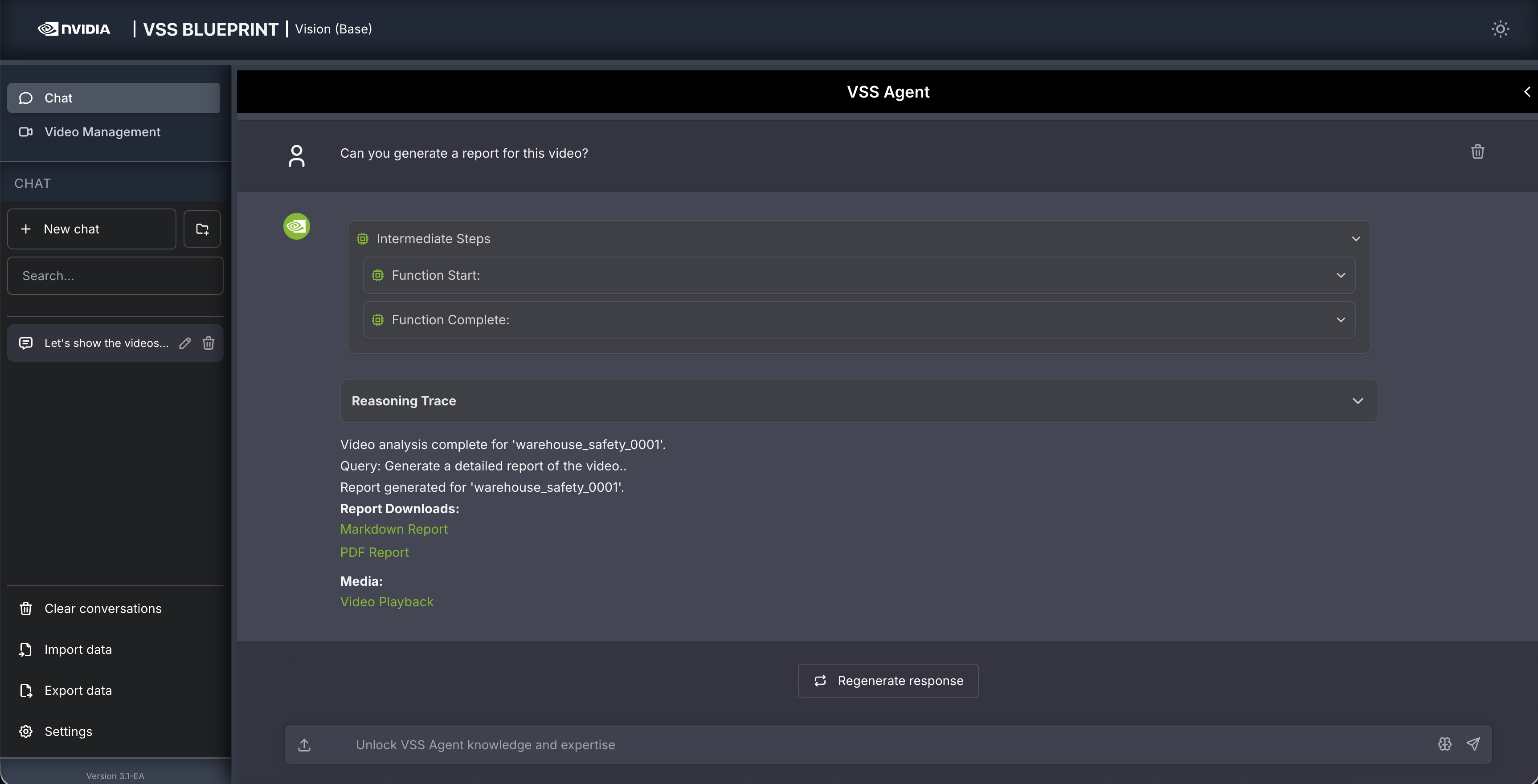Toggle the light/dark theme sun icon
The height and width of the screenshot is (784, 1538).
[x=1500, y=29]
